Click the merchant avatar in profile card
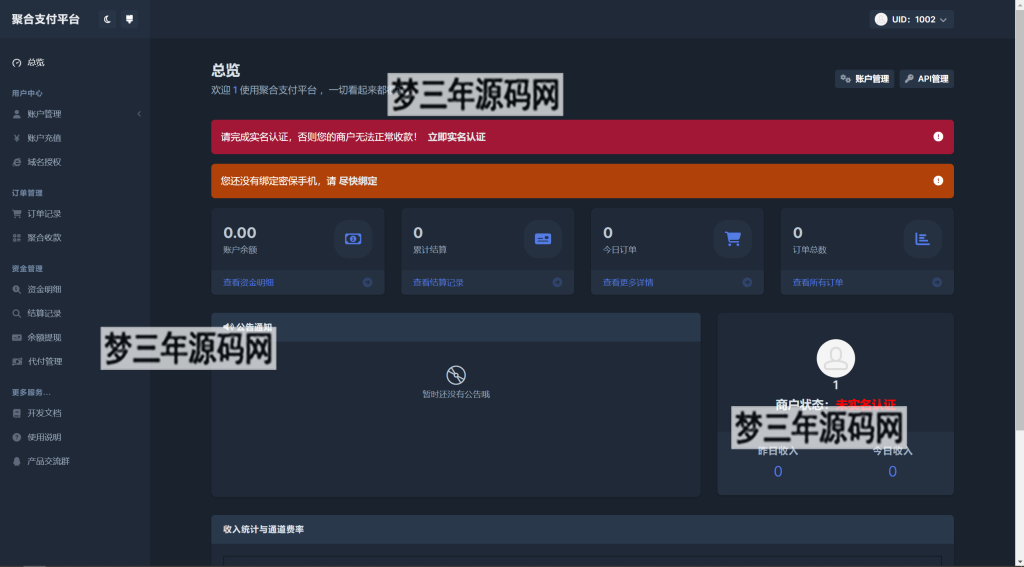 836,359
